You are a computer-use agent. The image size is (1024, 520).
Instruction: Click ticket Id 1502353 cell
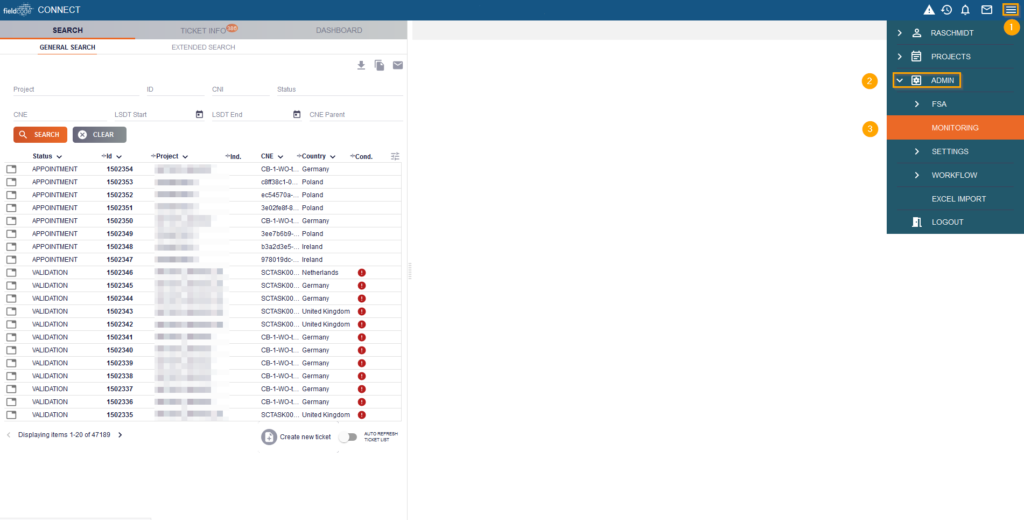coord(120,182)
